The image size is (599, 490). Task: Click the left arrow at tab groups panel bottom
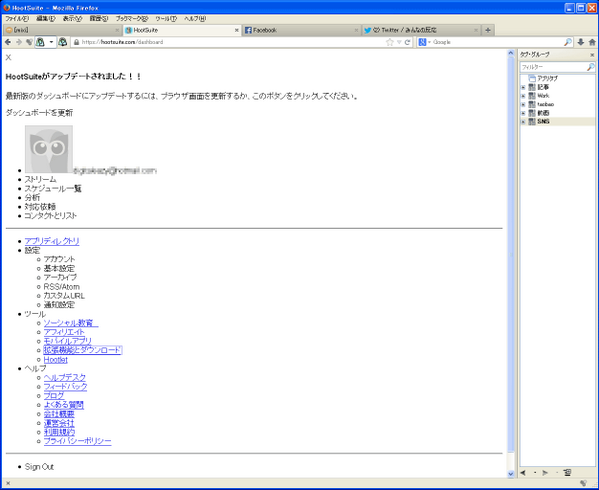(523, 473)
